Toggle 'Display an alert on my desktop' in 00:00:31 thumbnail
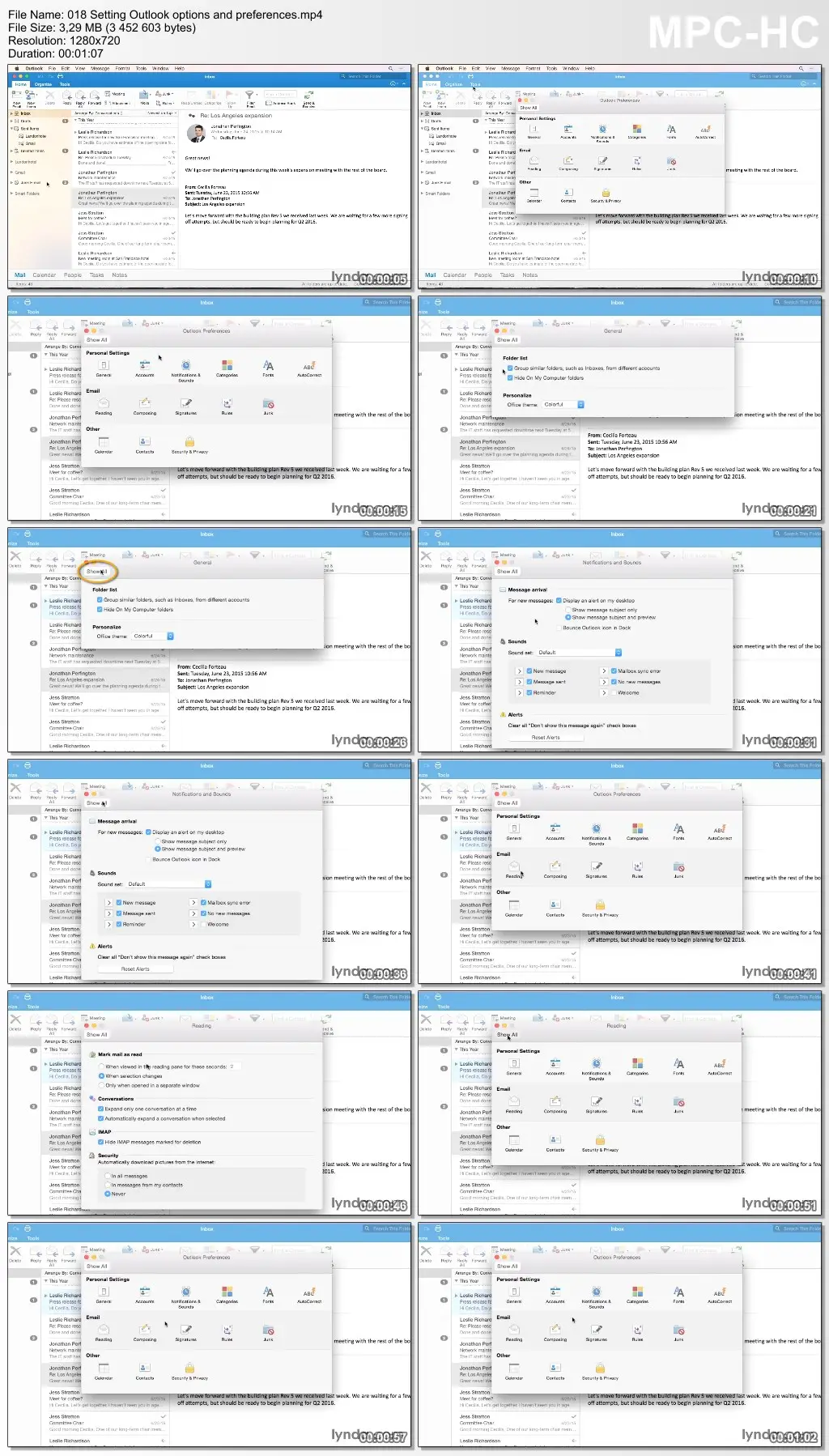The width and height of the screenshot is (829, 1456). coord(559,601)
